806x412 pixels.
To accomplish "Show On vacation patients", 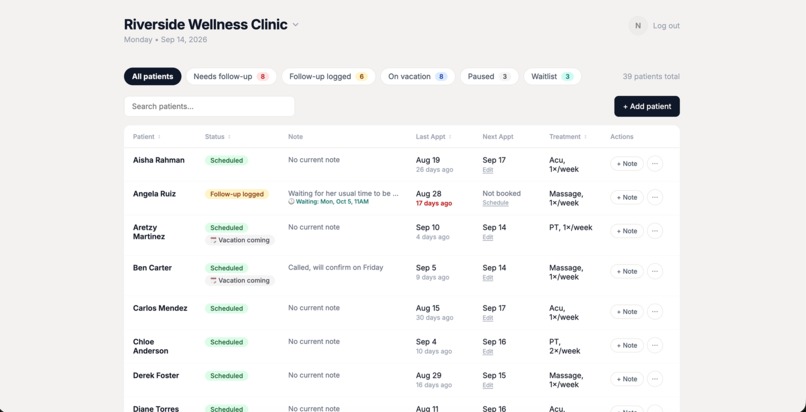I will click(x=417, y=77).
